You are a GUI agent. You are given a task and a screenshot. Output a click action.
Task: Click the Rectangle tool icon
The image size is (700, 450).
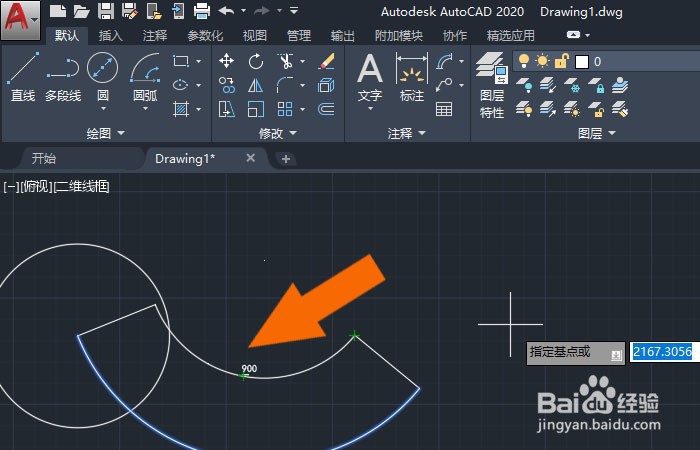[x=181, y=61]
